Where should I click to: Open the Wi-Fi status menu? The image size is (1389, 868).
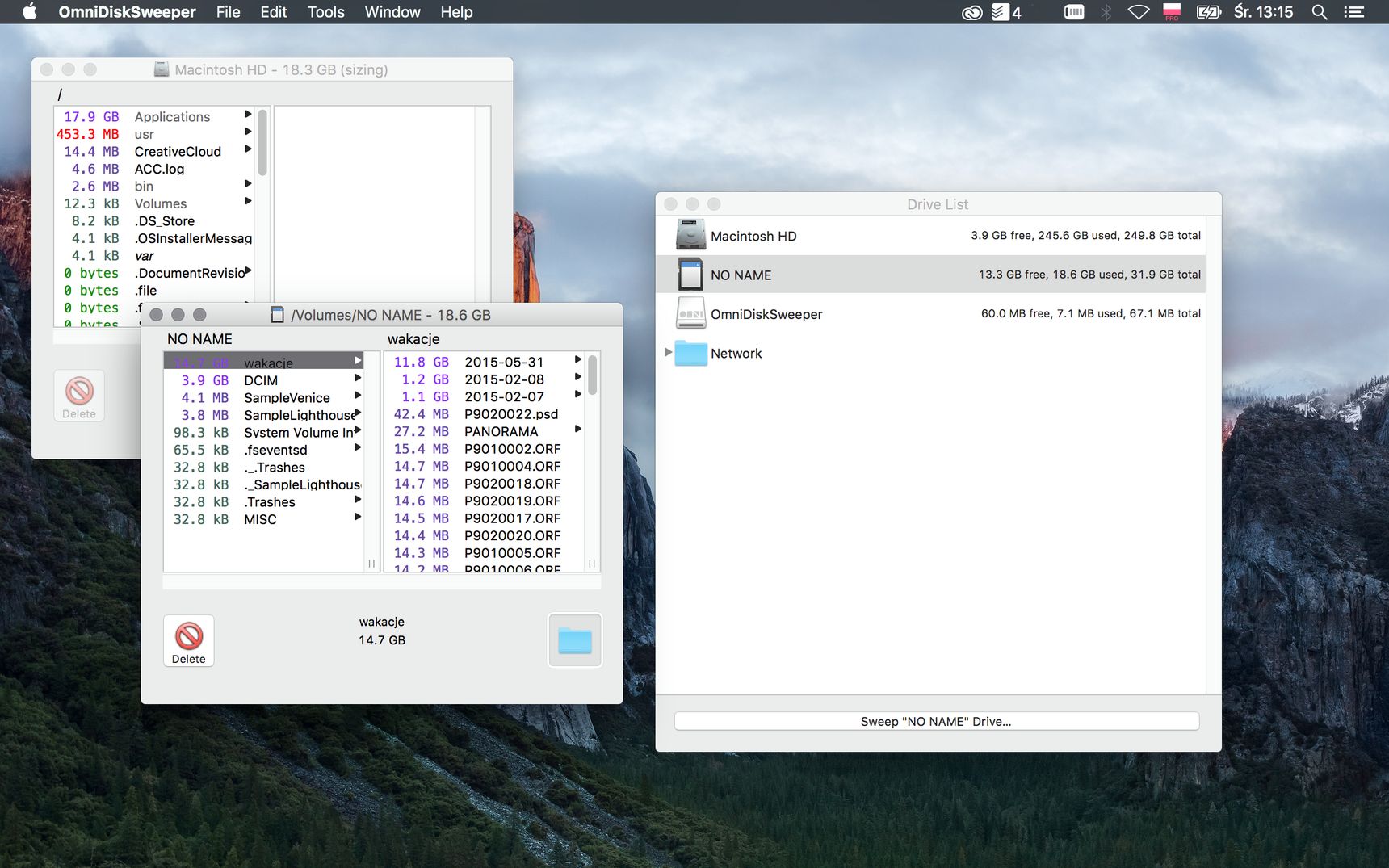1139,12
